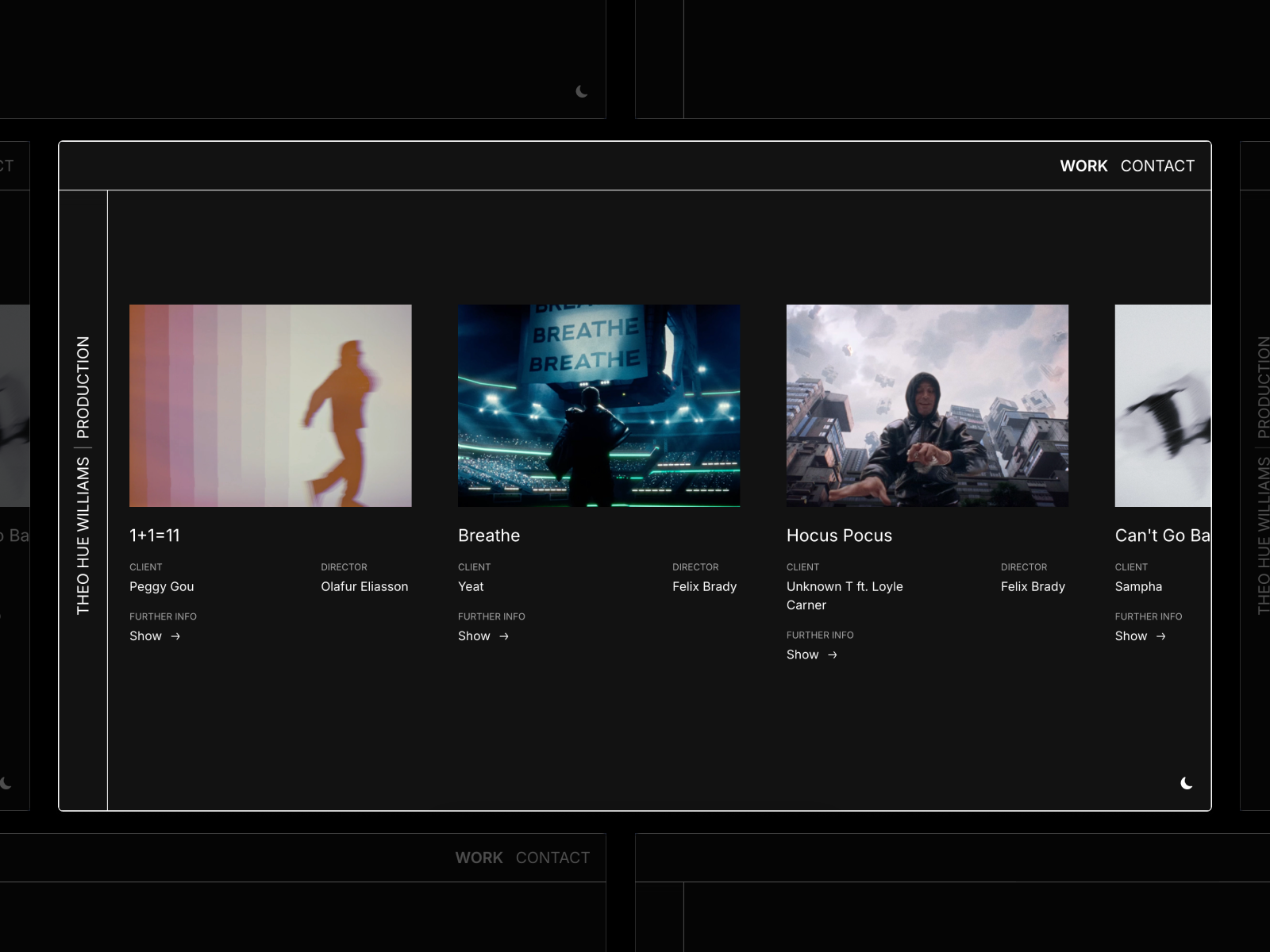Image resolution: width=1270 pixels, height=952 pixels.
Task: Click the Can't Go Ba… project title
Action: click(x=1163, y=535)
